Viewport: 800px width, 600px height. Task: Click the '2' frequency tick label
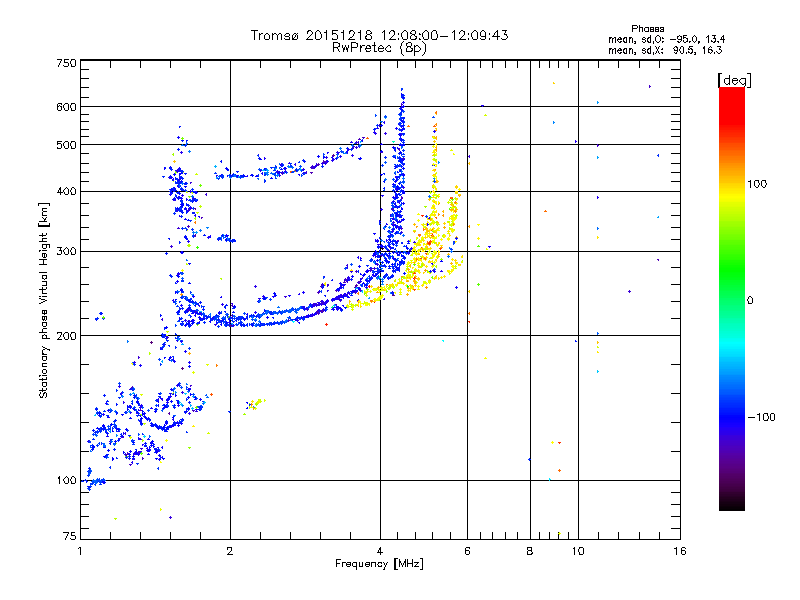(230, 551)
